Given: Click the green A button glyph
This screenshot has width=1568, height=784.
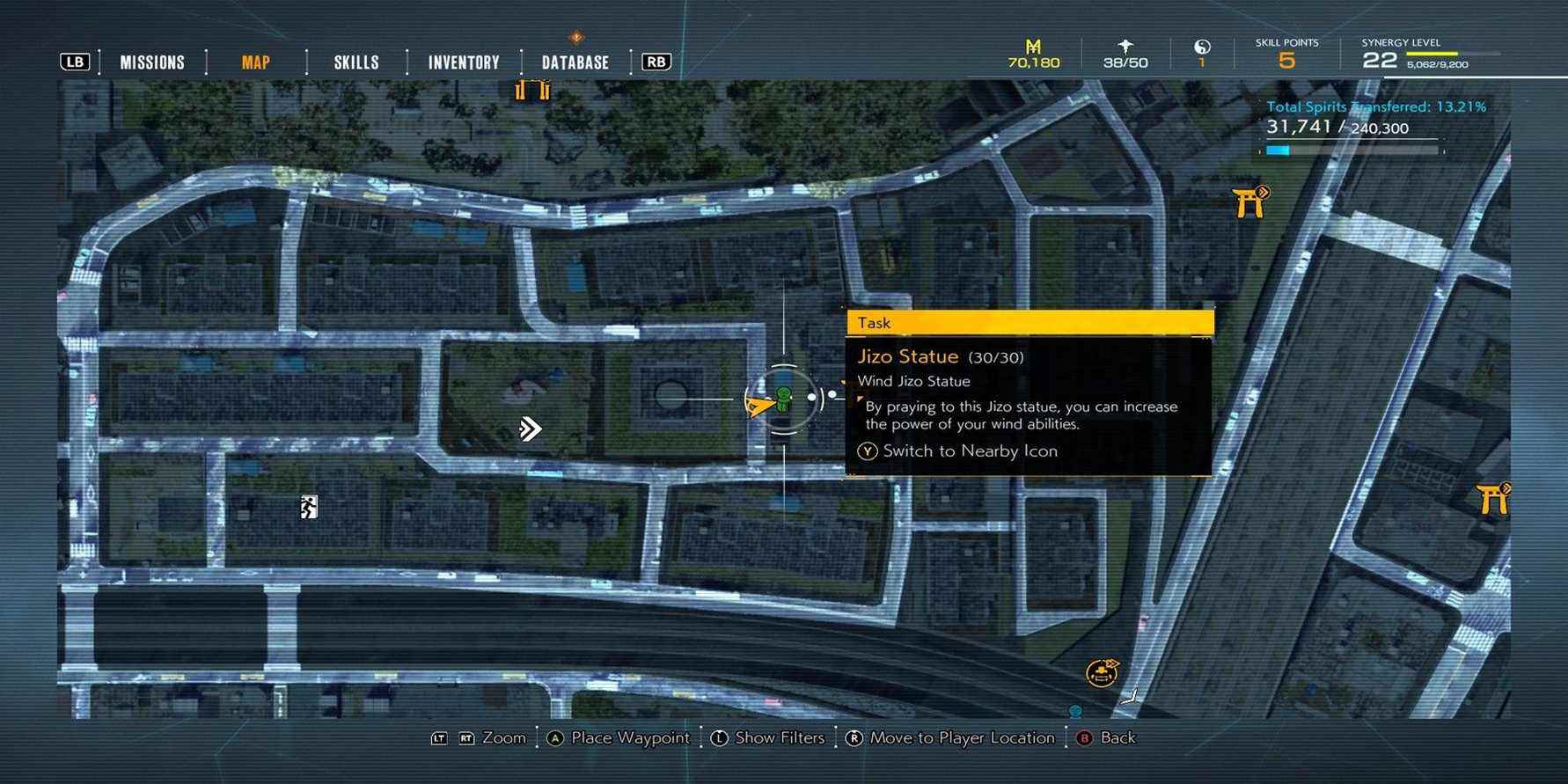Looking at the screenshot, I should (x=554, y=738).
